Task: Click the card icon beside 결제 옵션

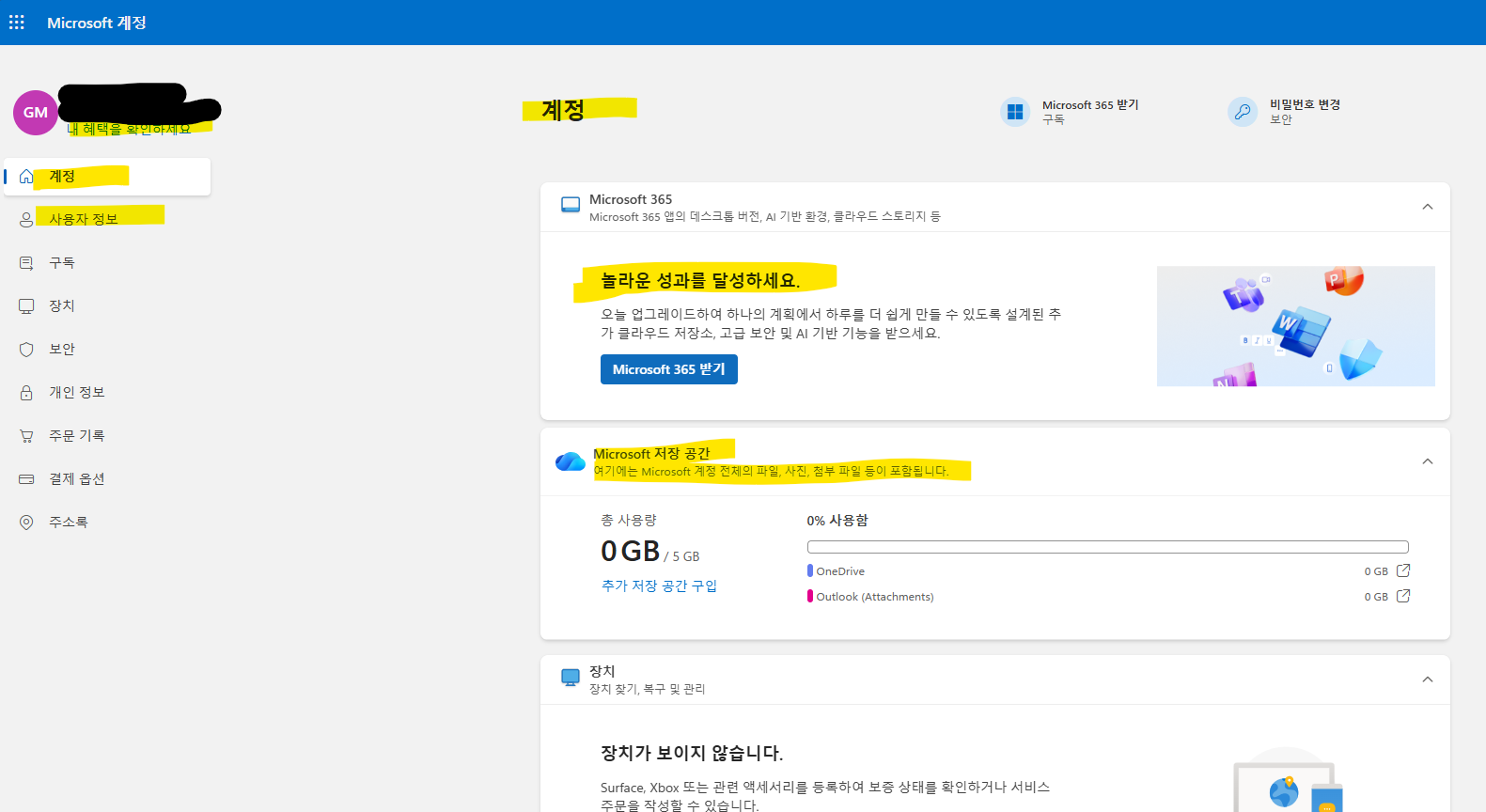Action: 26,479
